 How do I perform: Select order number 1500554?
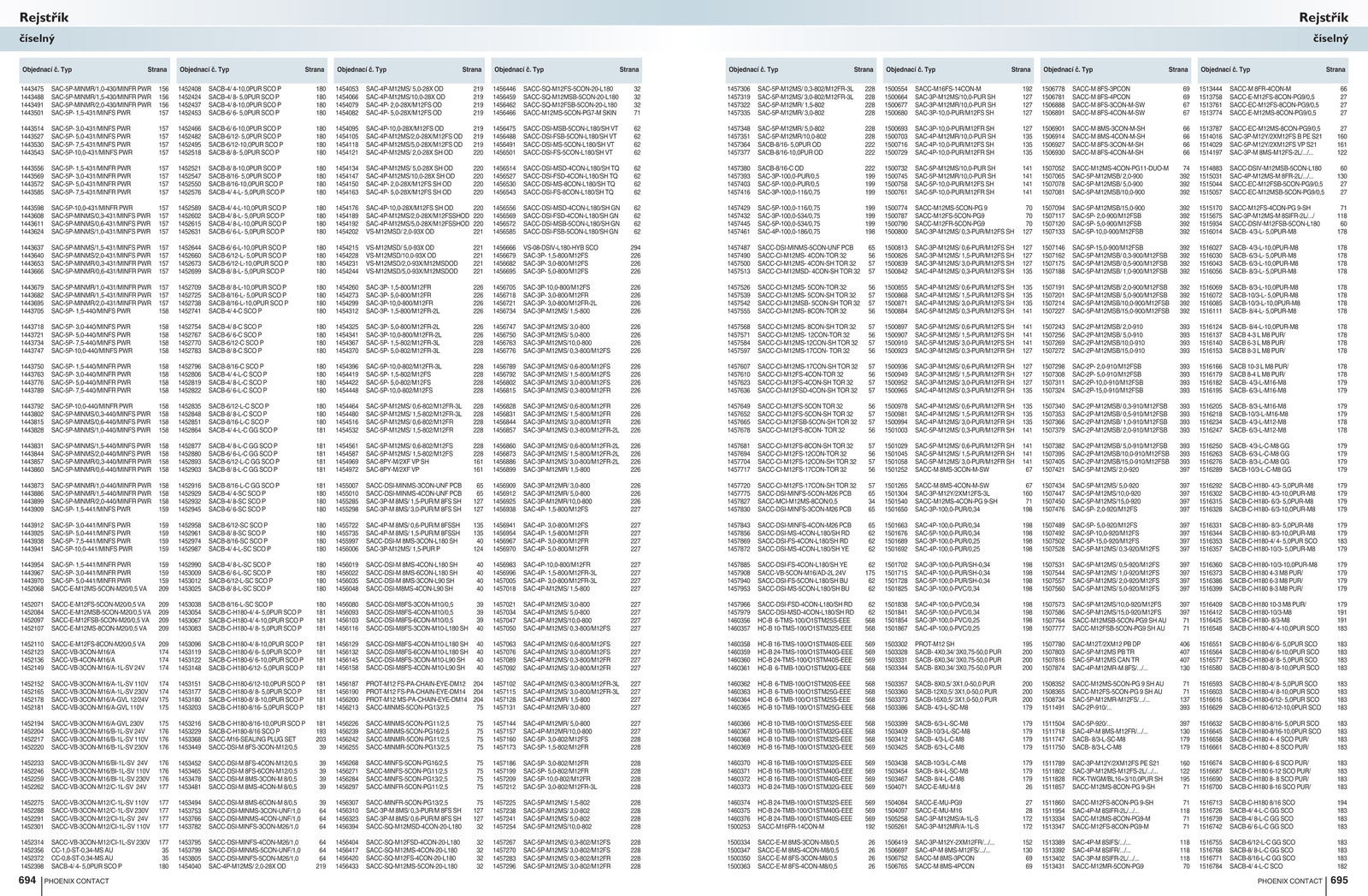[896, 89]
